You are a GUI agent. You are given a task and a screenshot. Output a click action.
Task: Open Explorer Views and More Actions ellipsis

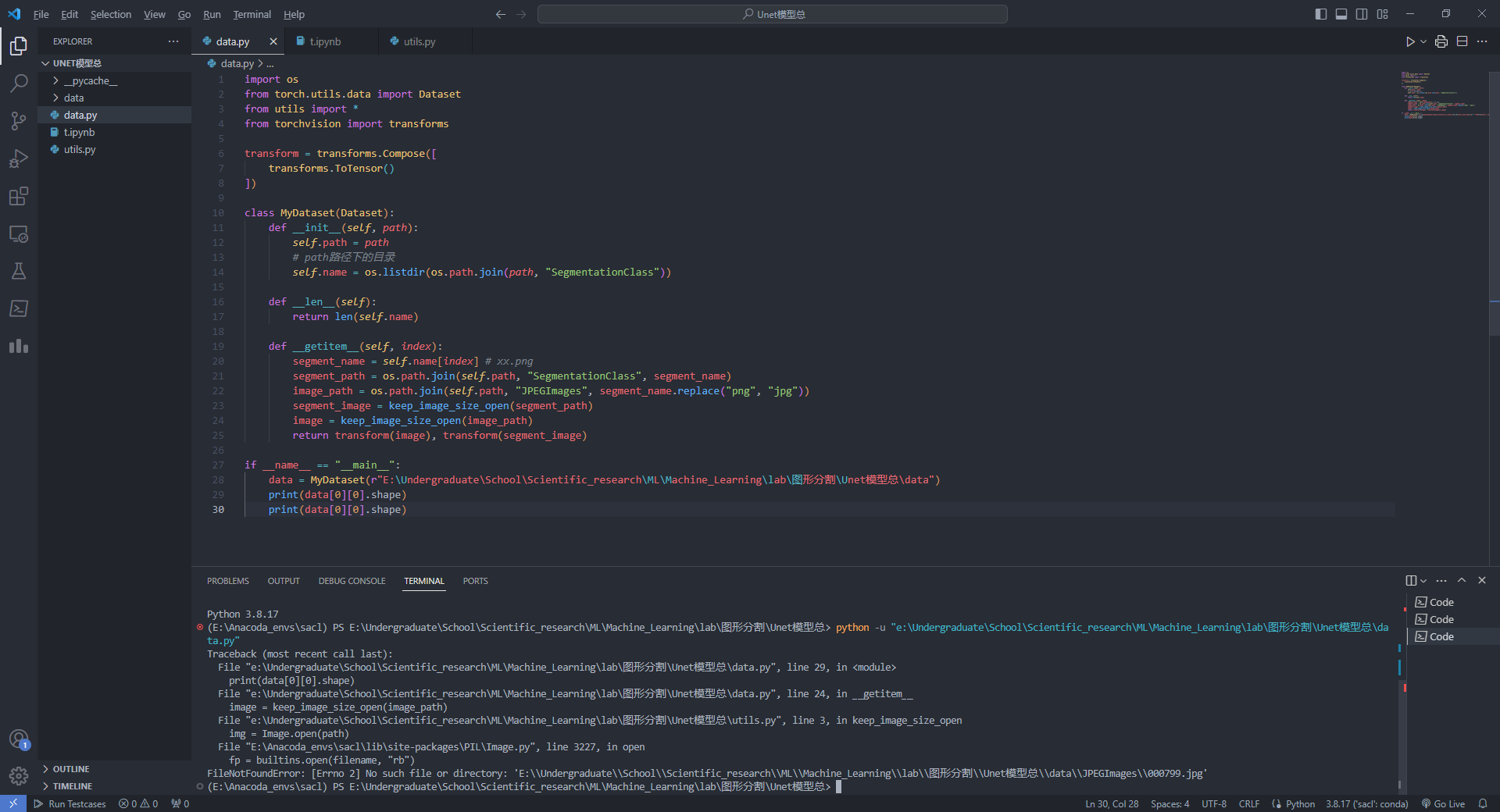[x=173, y=41]
